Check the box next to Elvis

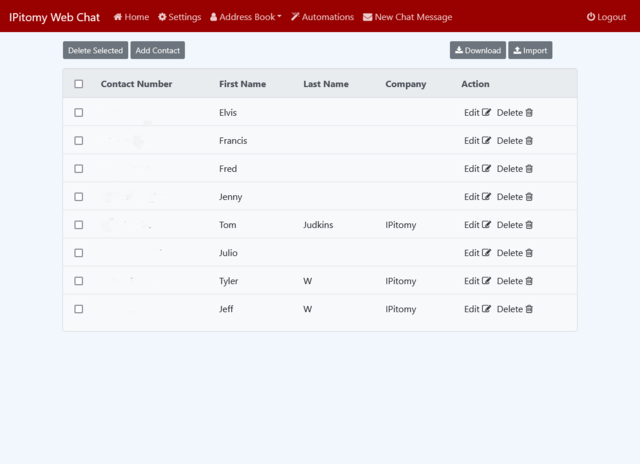79,113
